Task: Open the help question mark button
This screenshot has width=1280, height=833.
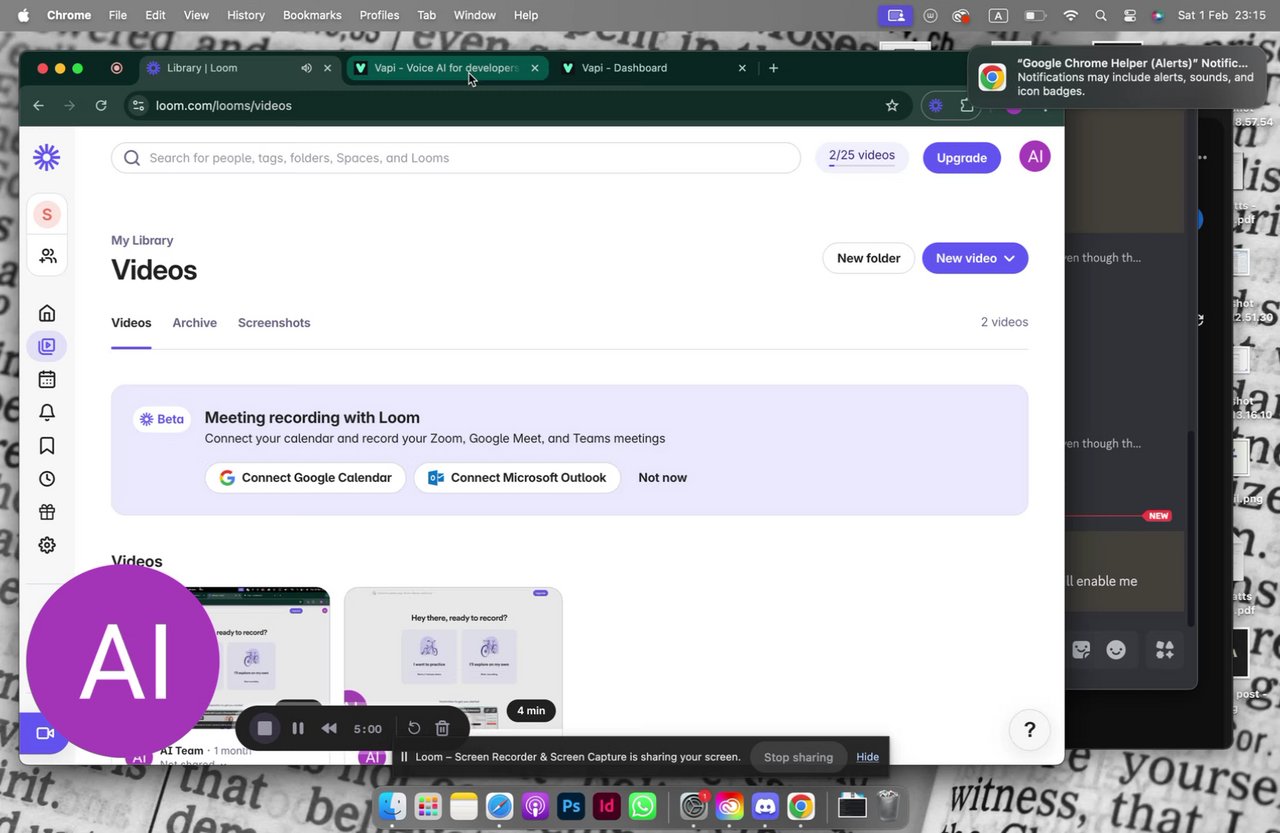Action: pyautogui.click(x=1029, y=730)
